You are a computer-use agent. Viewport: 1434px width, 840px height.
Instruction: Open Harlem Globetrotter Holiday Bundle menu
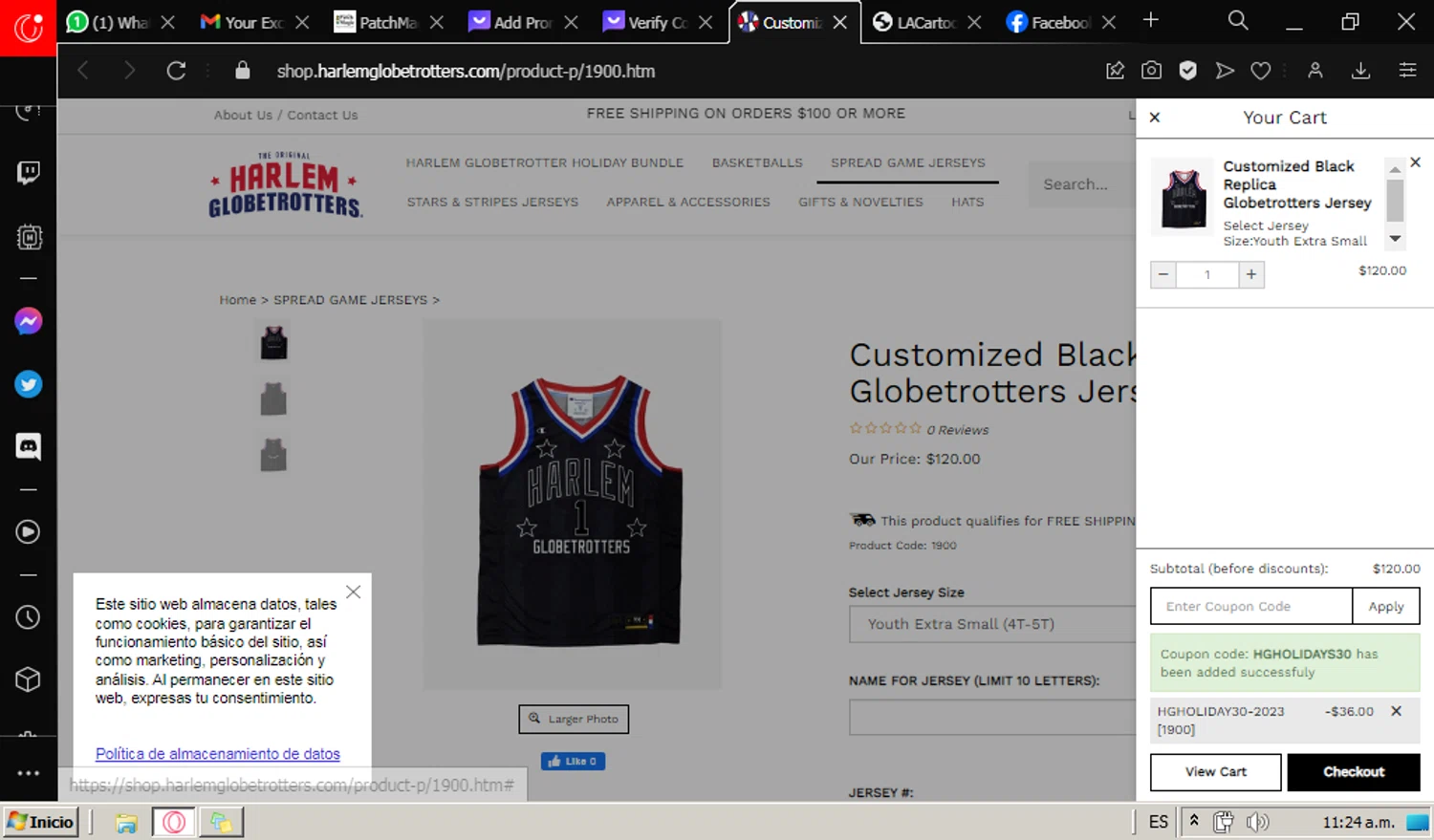[545, 163]
